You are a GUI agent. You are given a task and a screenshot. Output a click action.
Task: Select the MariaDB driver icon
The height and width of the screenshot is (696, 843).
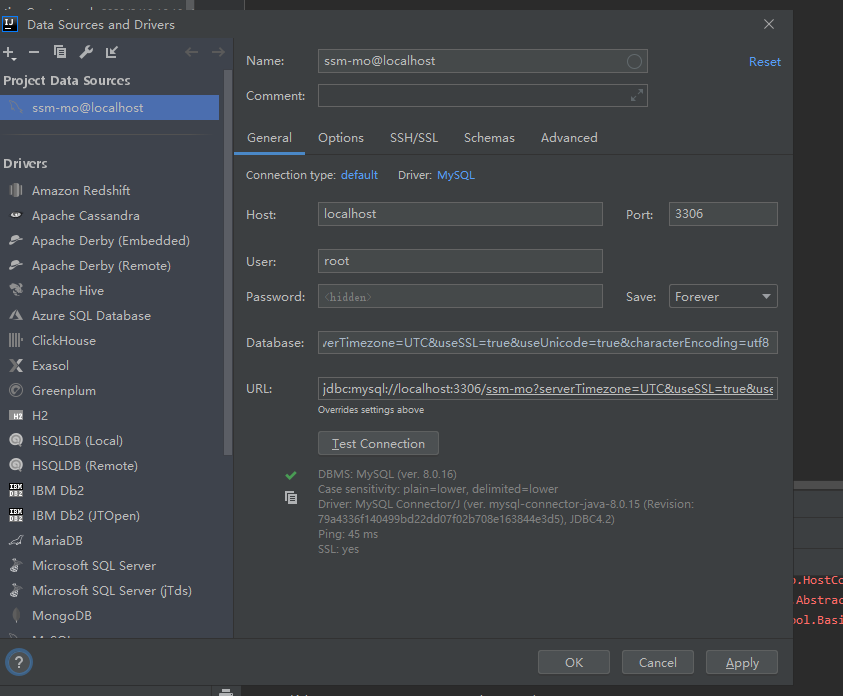tap(16, 540)
